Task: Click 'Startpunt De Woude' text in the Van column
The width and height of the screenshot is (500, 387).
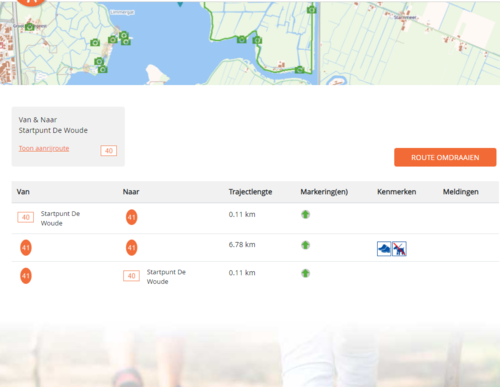Action: [x=60, y=218]
